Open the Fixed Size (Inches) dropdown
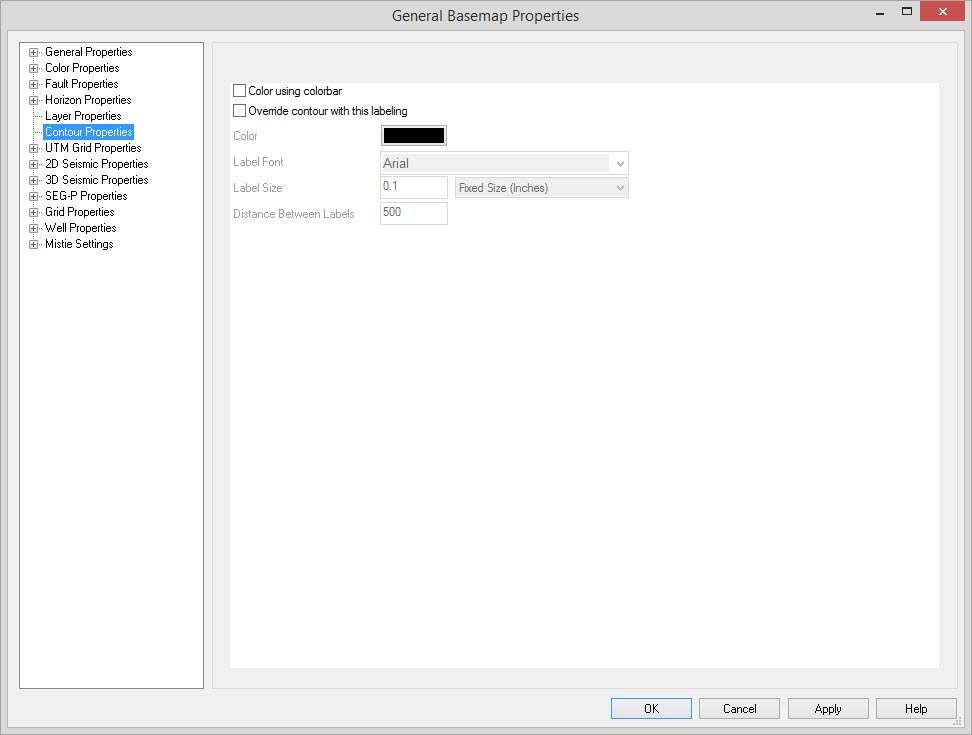Image resolution: width=972 pixels, height=735 pixels. (x=620, y=188)
